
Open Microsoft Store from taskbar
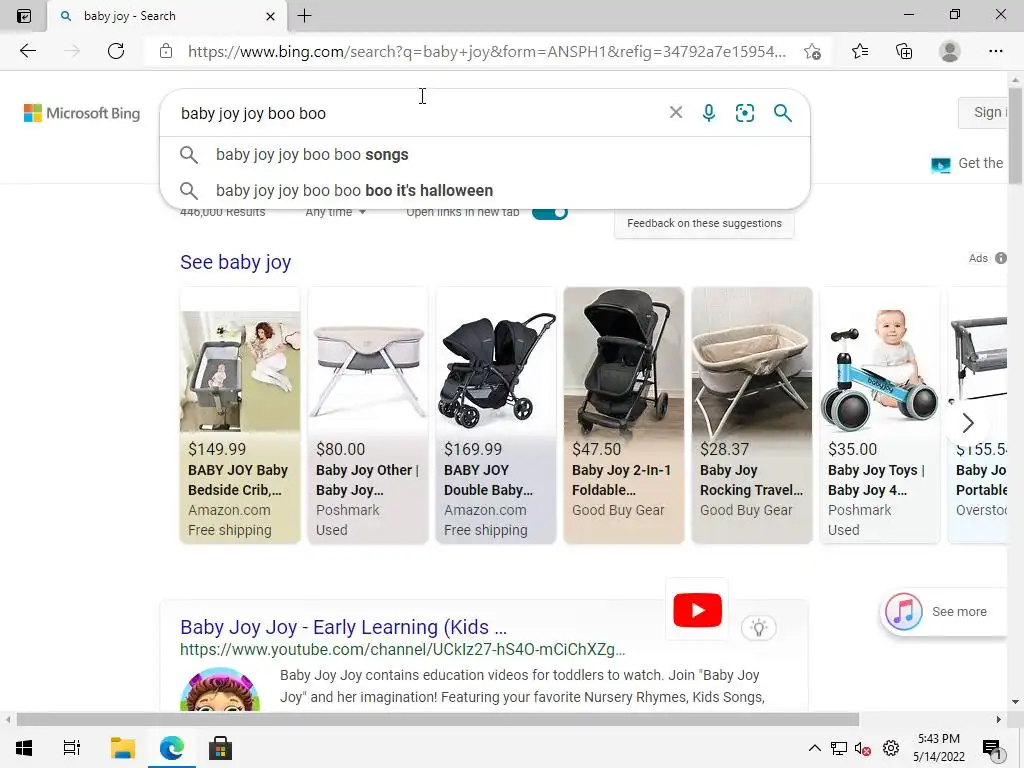coord(220,748)
